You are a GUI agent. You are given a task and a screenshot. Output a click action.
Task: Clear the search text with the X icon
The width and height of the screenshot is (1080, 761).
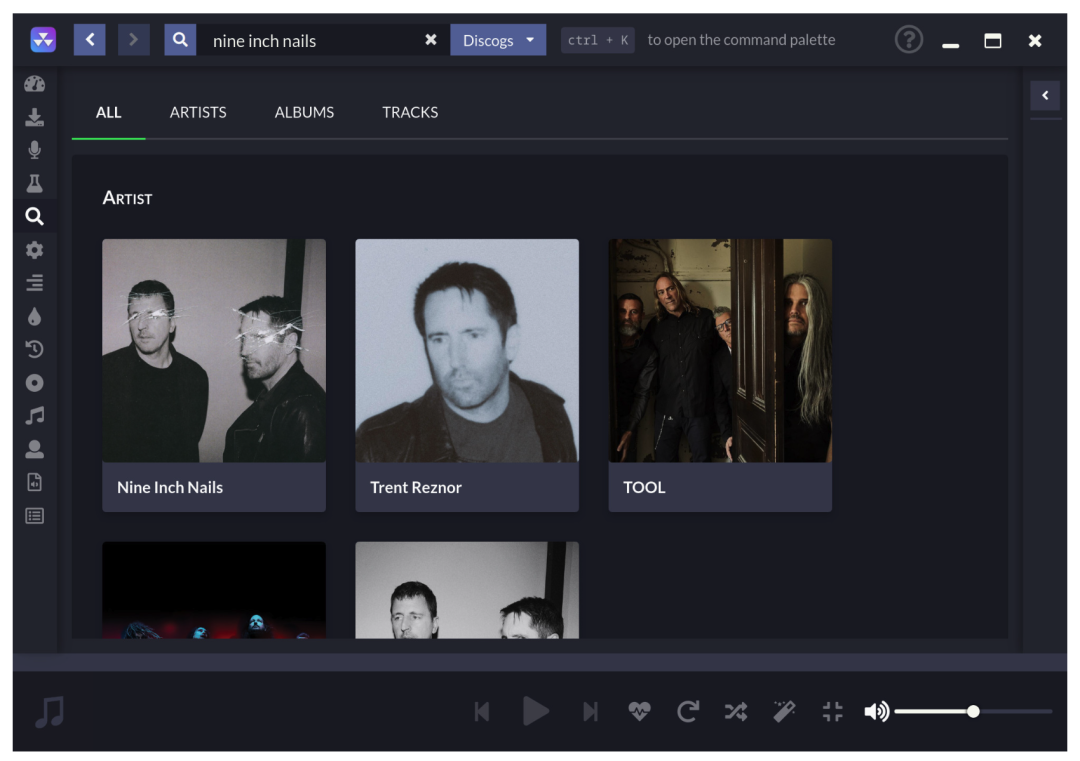pos(430,40)
